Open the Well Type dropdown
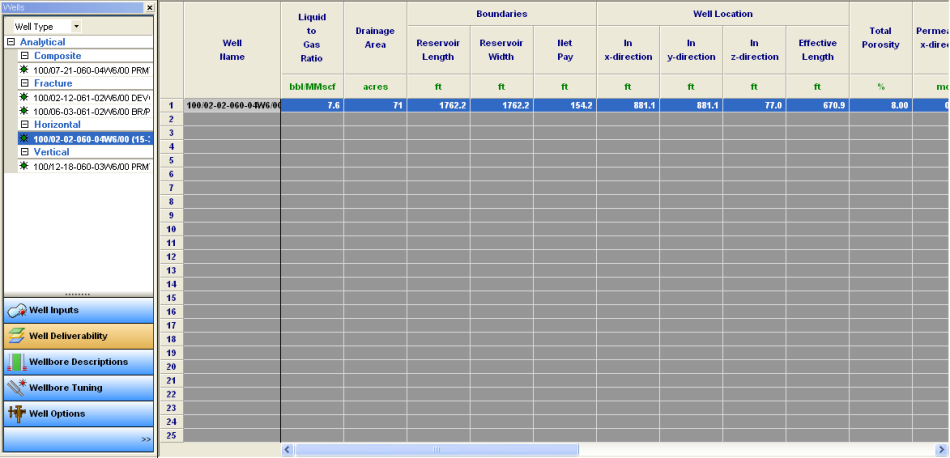This screenshot has width=950, height=458. coord(77,26)
